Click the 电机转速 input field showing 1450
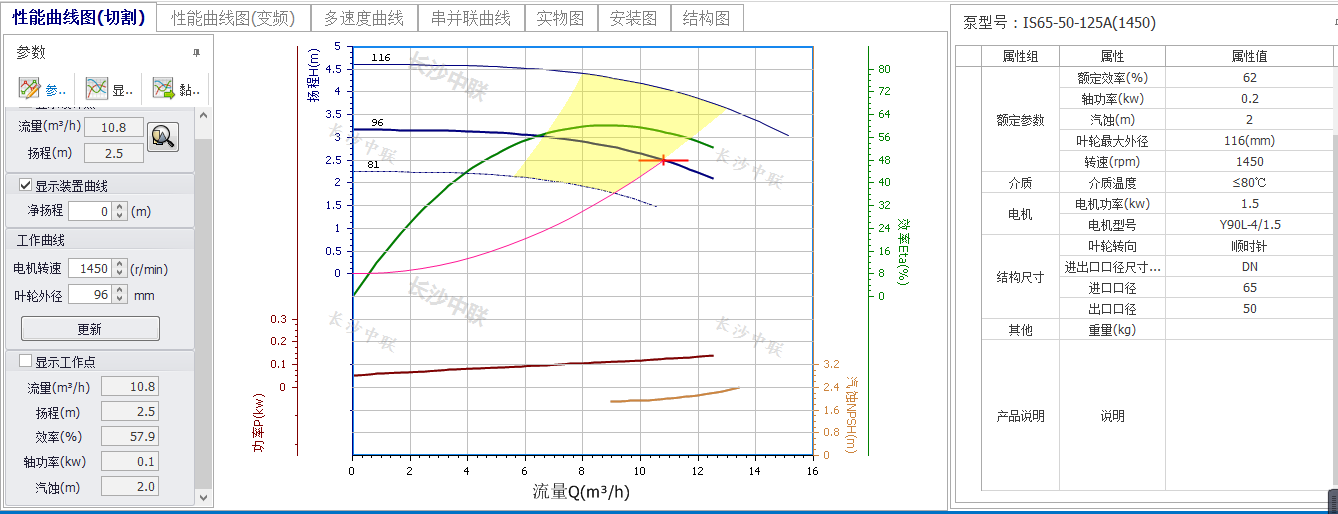 click(x=91, y=268)
